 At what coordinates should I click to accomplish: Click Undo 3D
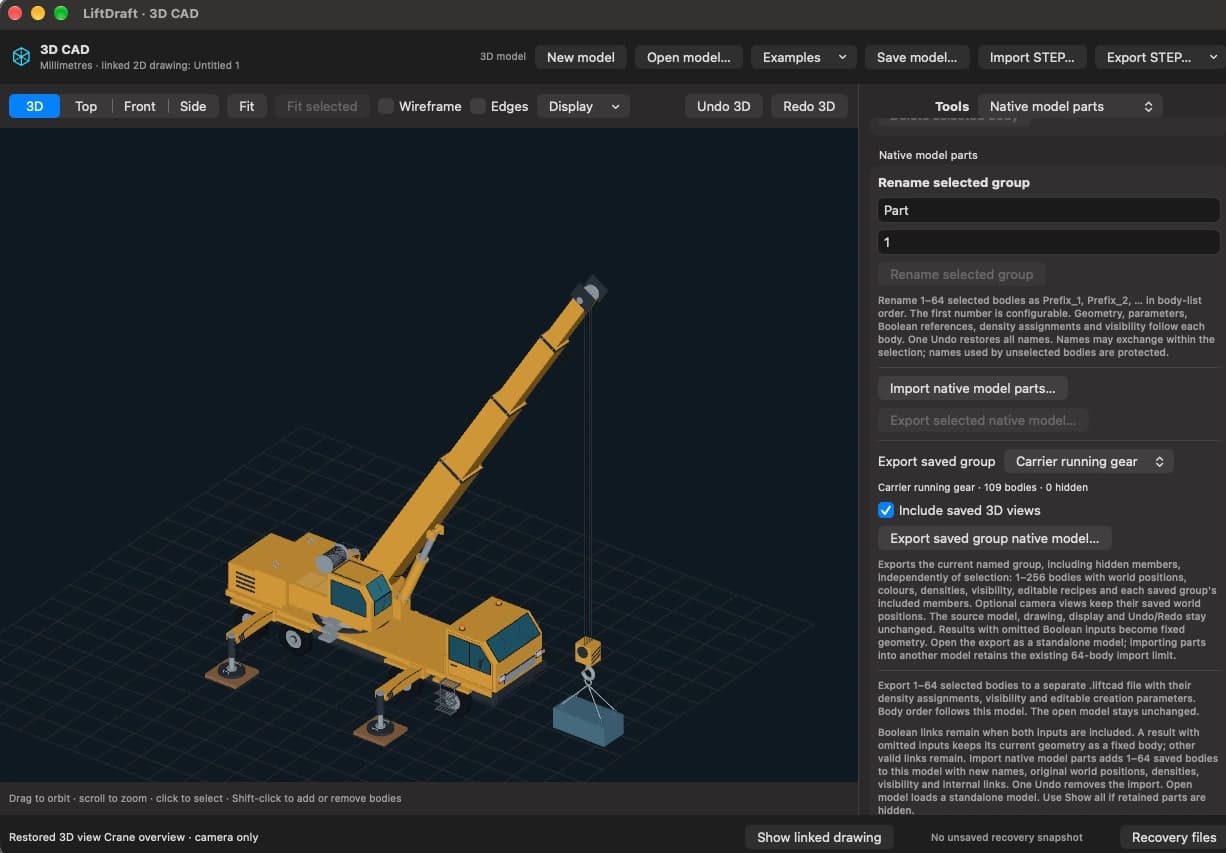pyautogui.click(x=724, y=106)
